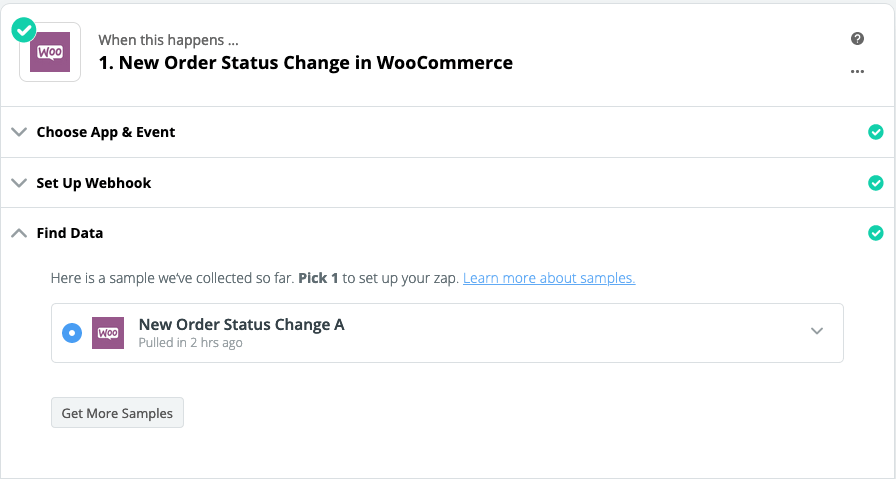Click green check beside Set Up Webhook
The image size is (896, 479).
(876, 183)
